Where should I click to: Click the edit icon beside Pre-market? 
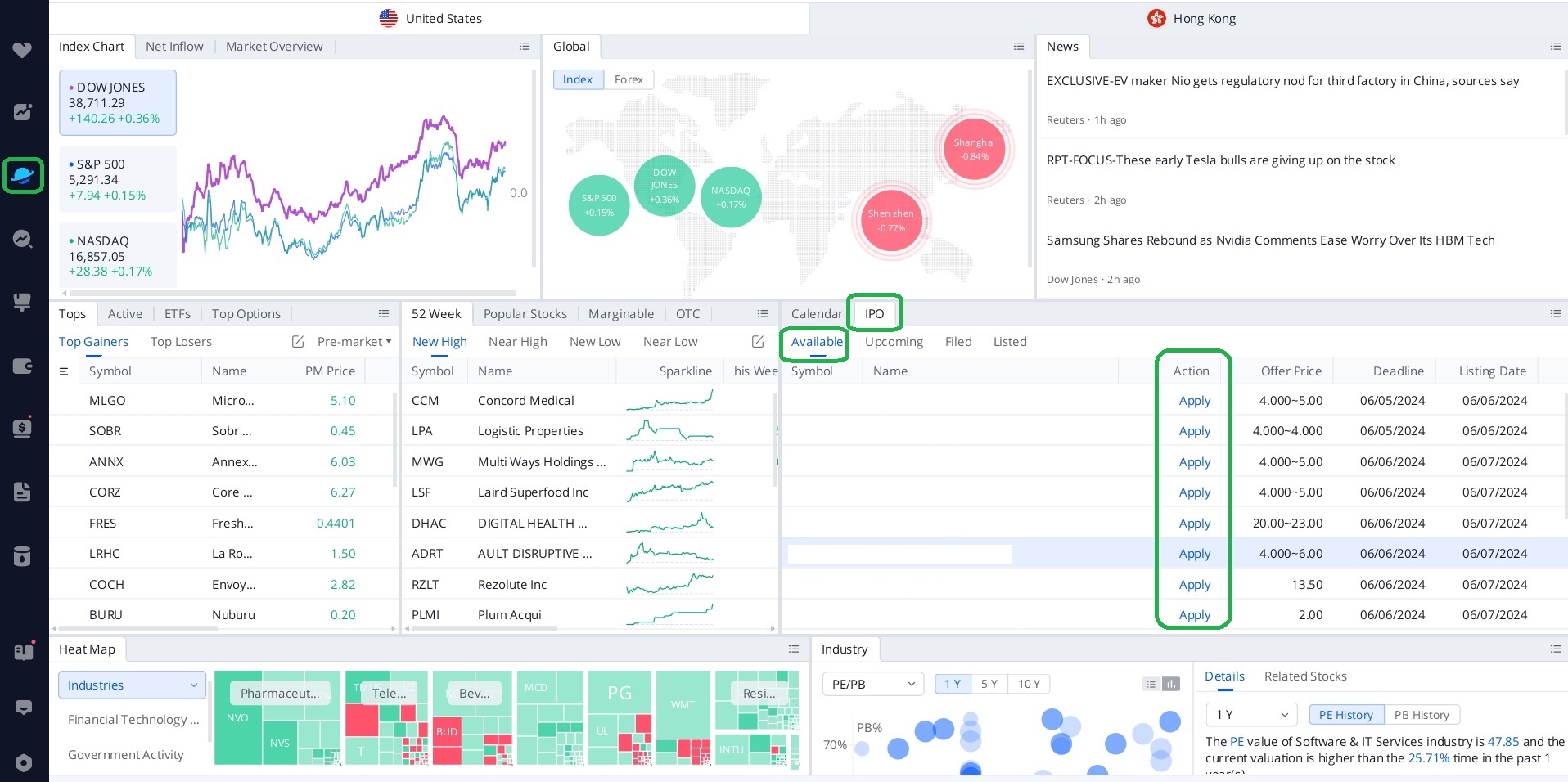tap(298, 342)
